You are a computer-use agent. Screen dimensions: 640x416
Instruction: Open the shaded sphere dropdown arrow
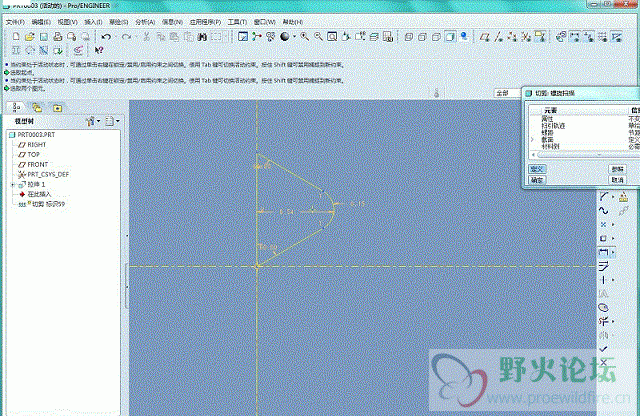point(294,37)
